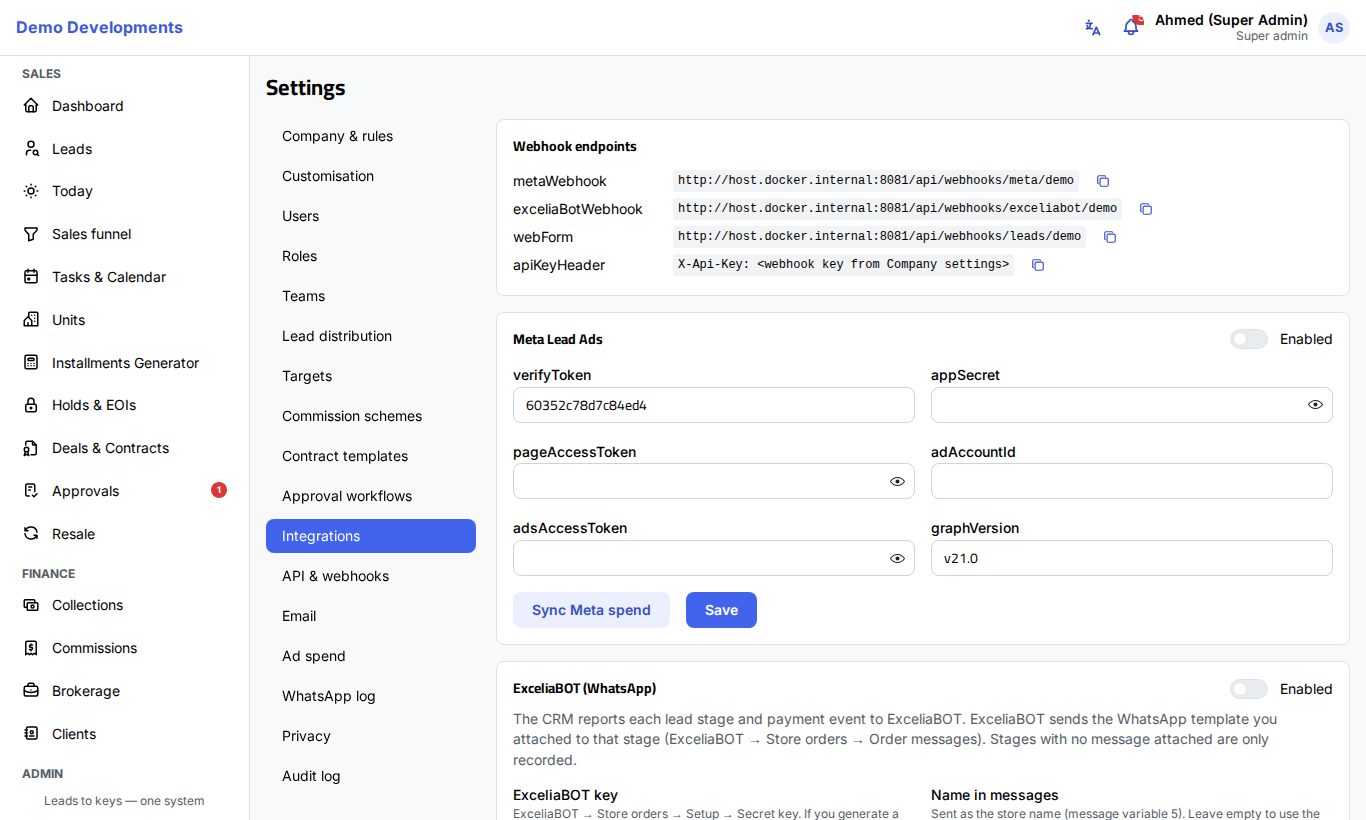
Task: Reveal the adsAccessToken value
Action: [897, 558]
